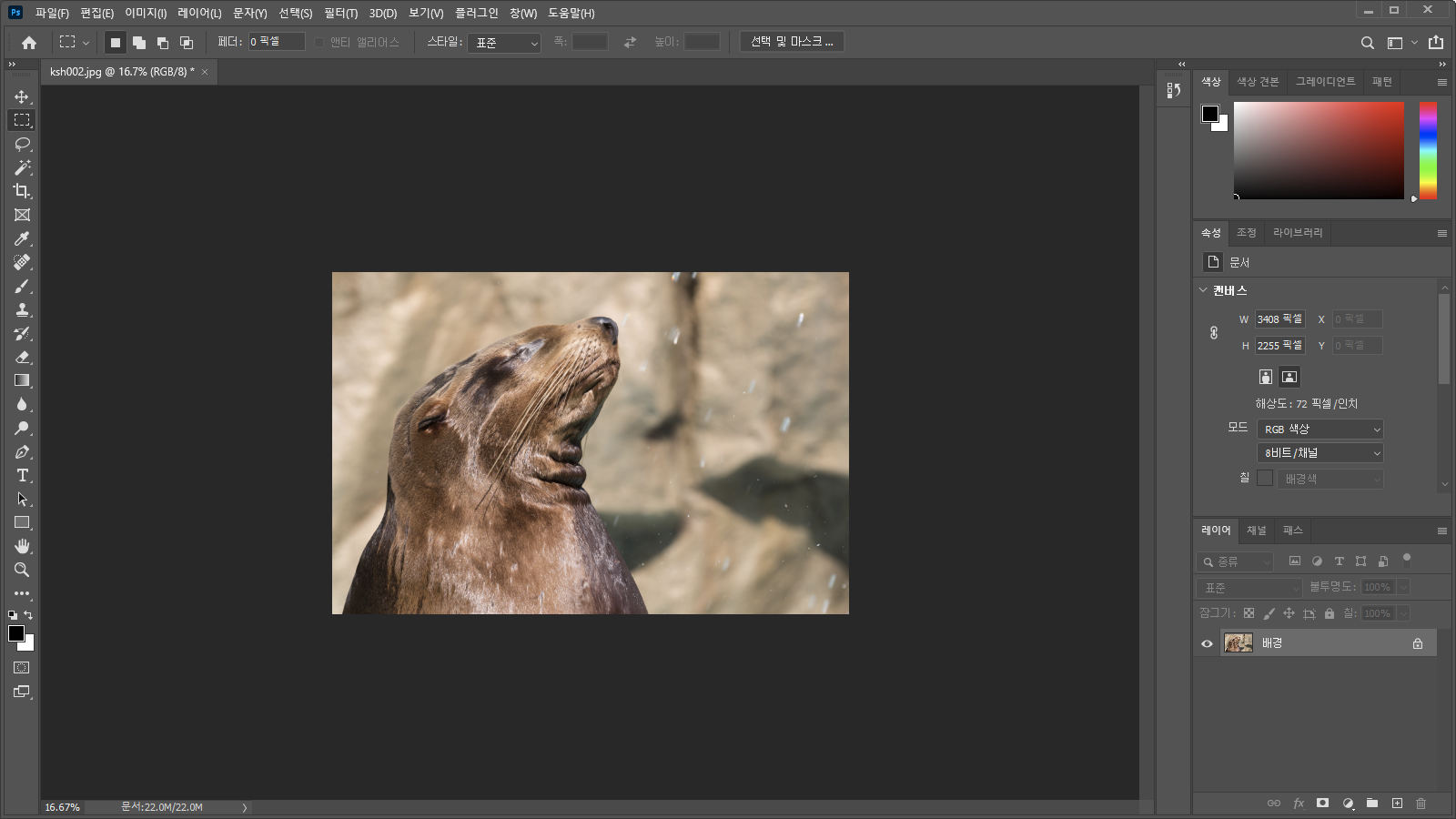The image size is (1456, 819).
Task: Switch to the 채널 tab
Action: click(1256, 531)
